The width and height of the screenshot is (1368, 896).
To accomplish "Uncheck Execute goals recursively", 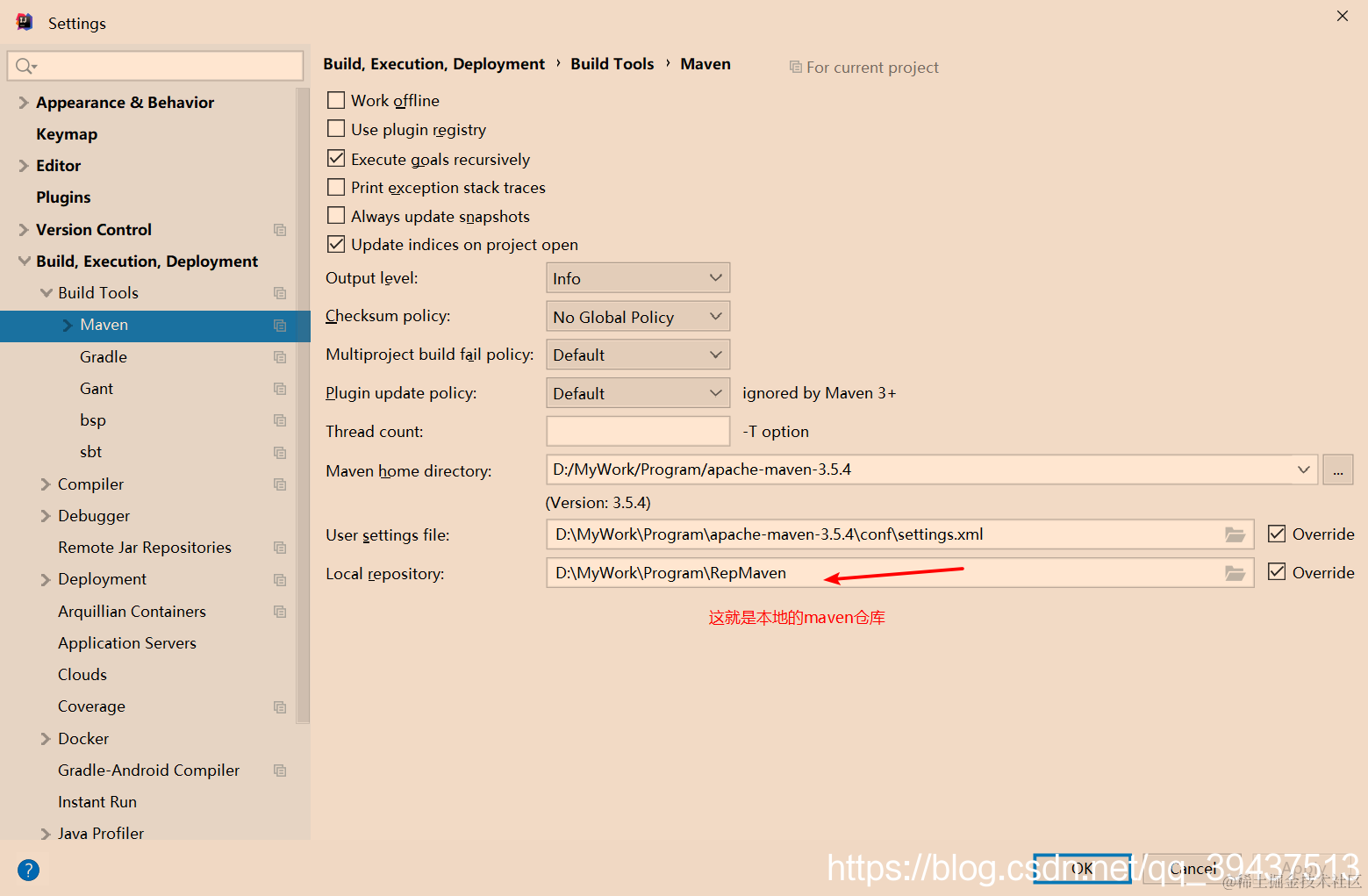I will tap(336, 159).
